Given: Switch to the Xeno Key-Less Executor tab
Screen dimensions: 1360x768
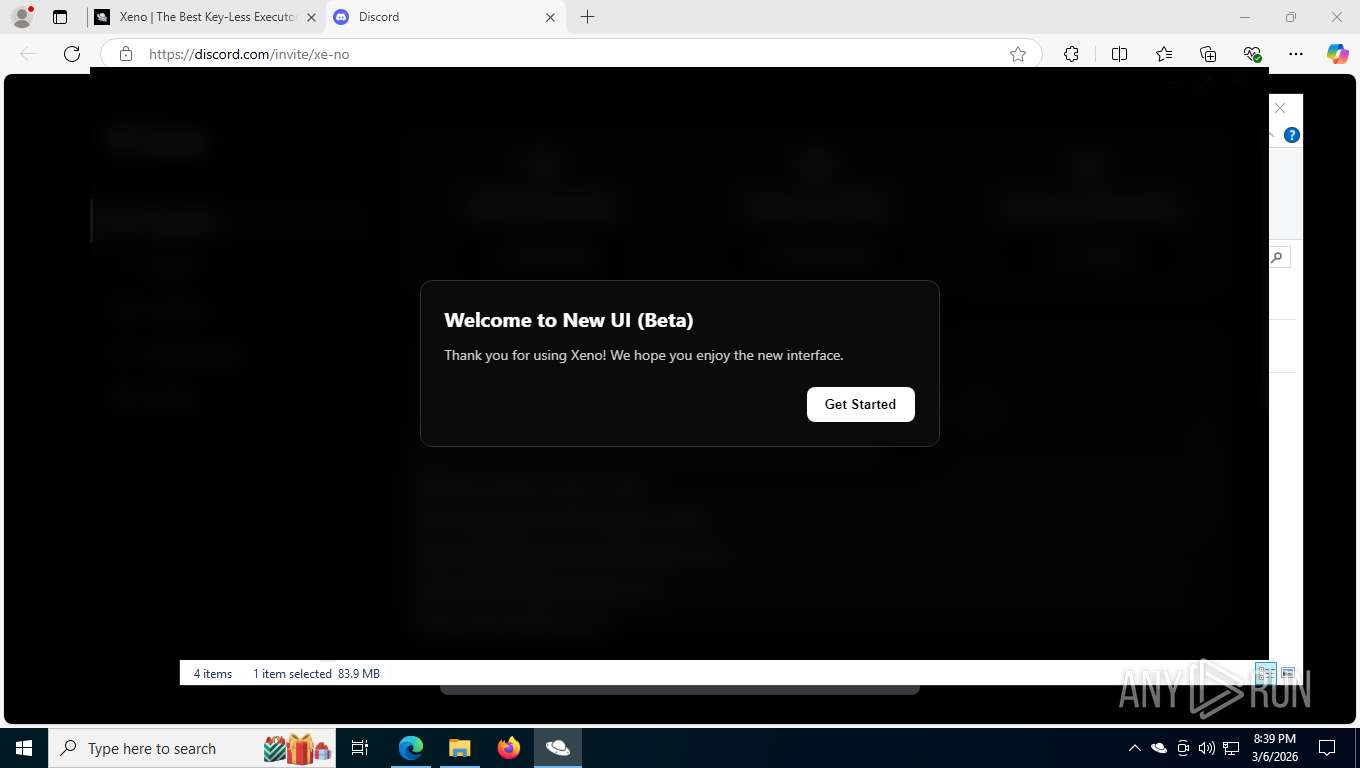Looking at the screenshot, I should tap(206, 17).
